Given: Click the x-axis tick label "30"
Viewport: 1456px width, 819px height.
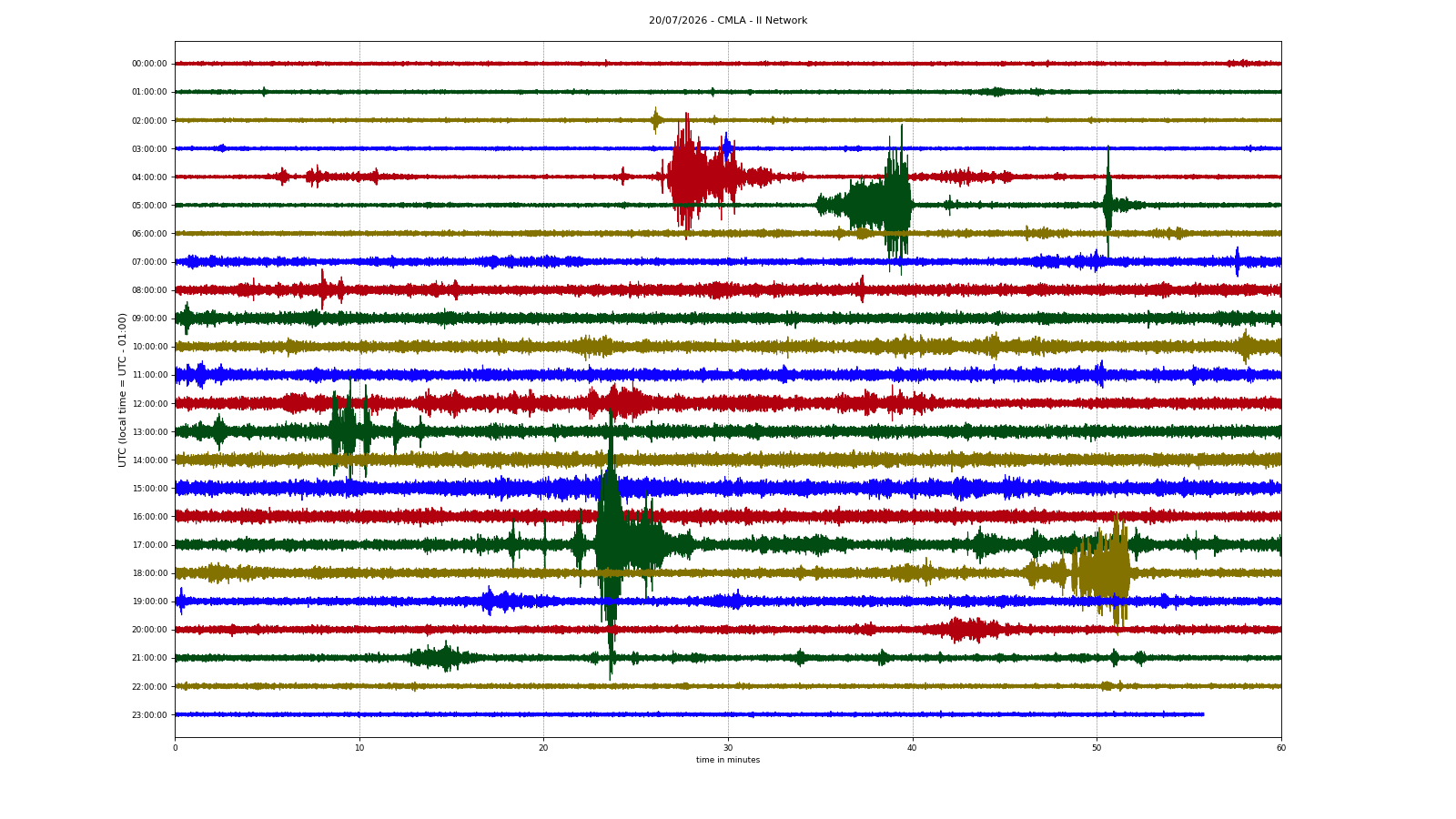Looking at the screenshot, I should (x=728, y=748).
